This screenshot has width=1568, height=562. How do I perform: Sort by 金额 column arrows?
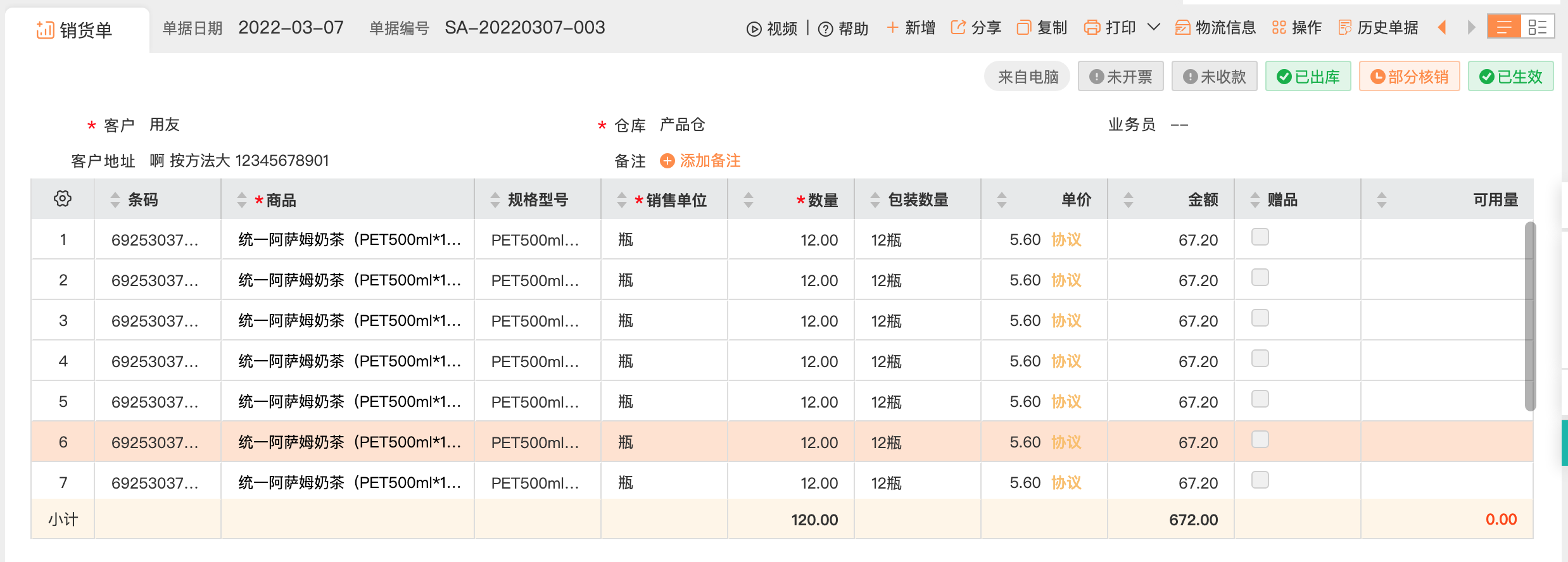pos(1129,200)
